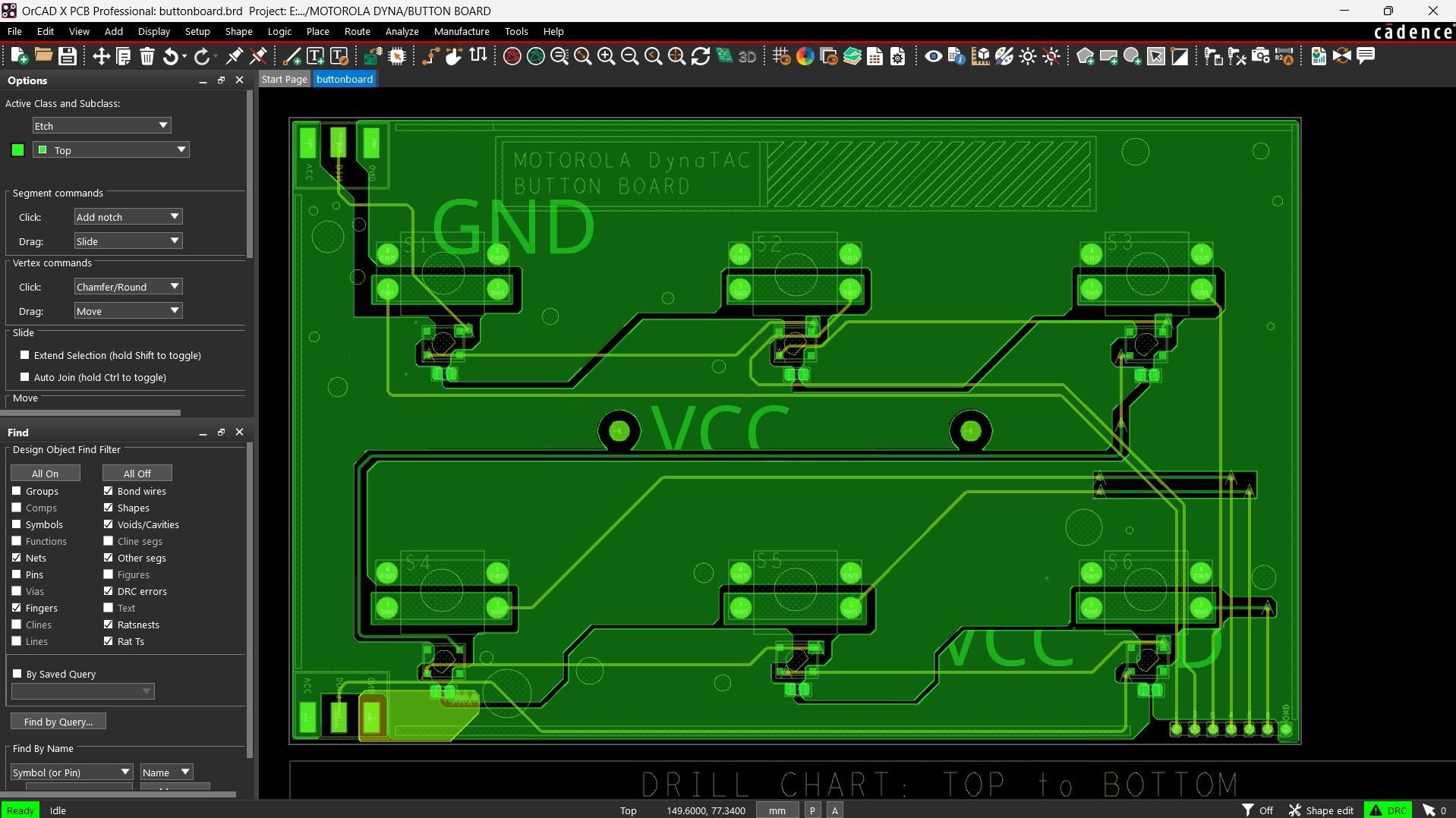This screenshot has height=818, width=1456.
Task: Click the Delete trash can icon
Action: (147, 56)
